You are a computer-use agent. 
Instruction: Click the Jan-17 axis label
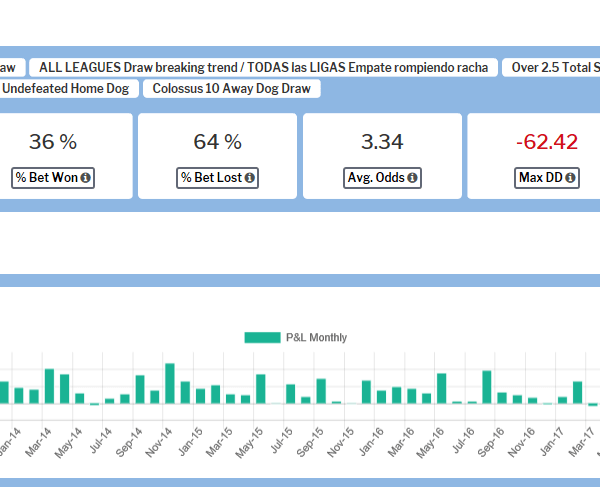click(x=552, y=442)
